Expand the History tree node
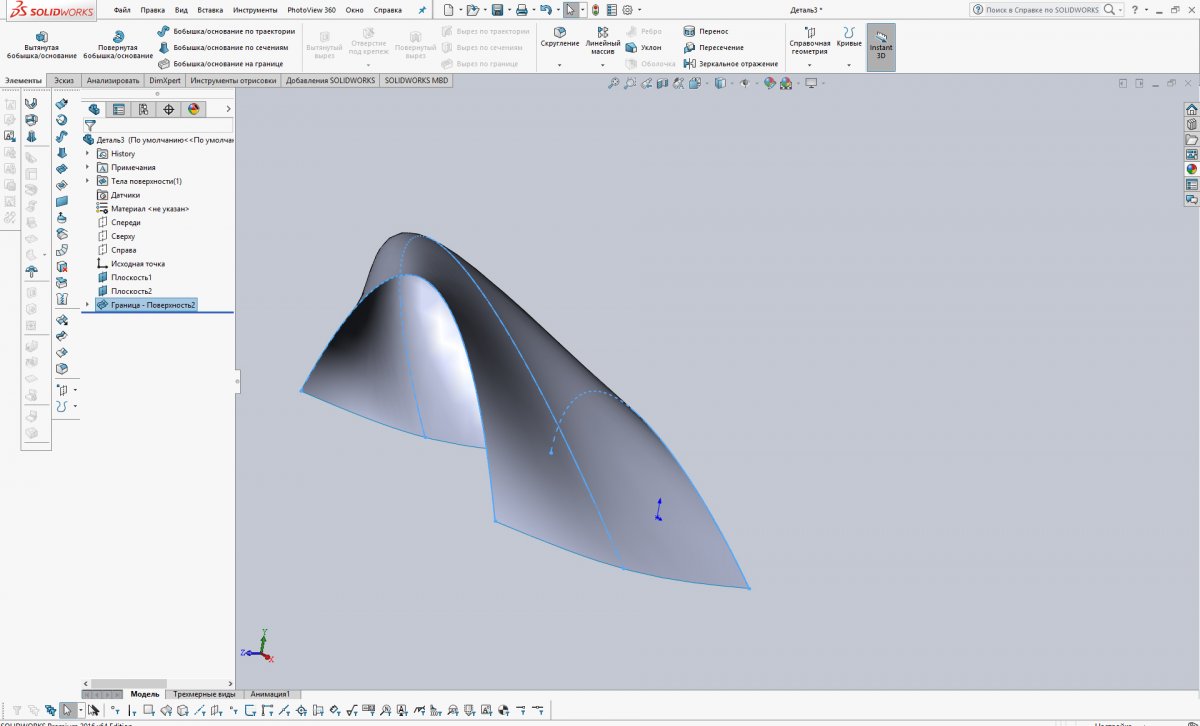Image resolution: width=1200 pixels, height=726 pixels. click(88, 154)
